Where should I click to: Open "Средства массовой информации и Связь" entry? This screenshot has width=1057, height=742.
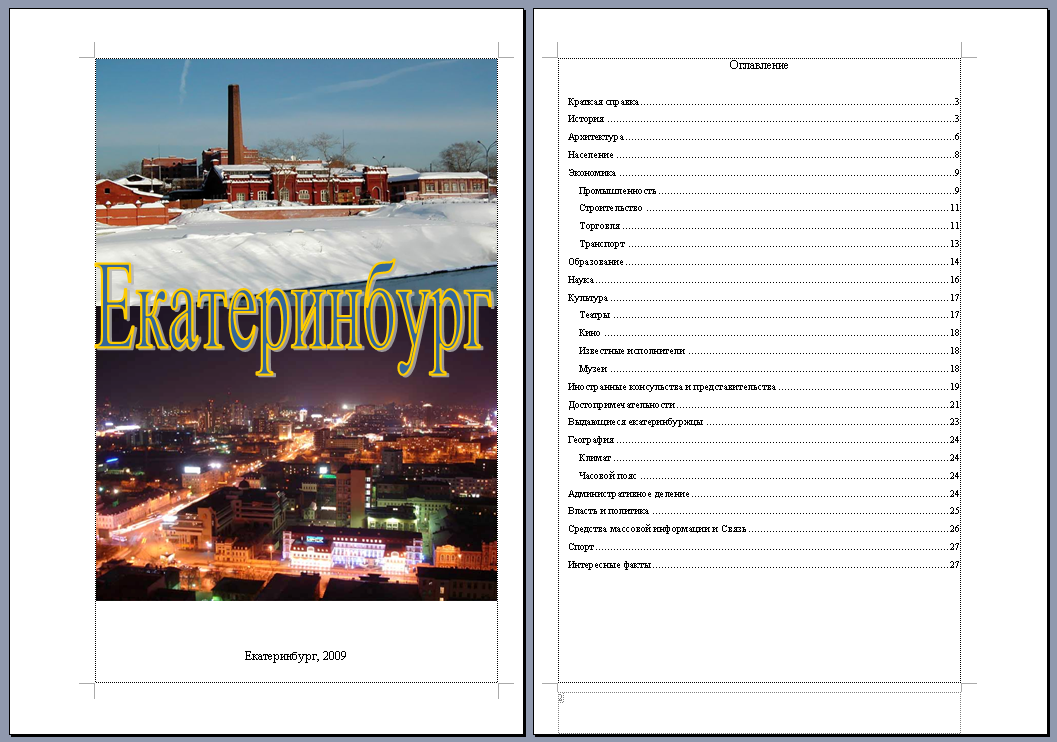[763, 529]
